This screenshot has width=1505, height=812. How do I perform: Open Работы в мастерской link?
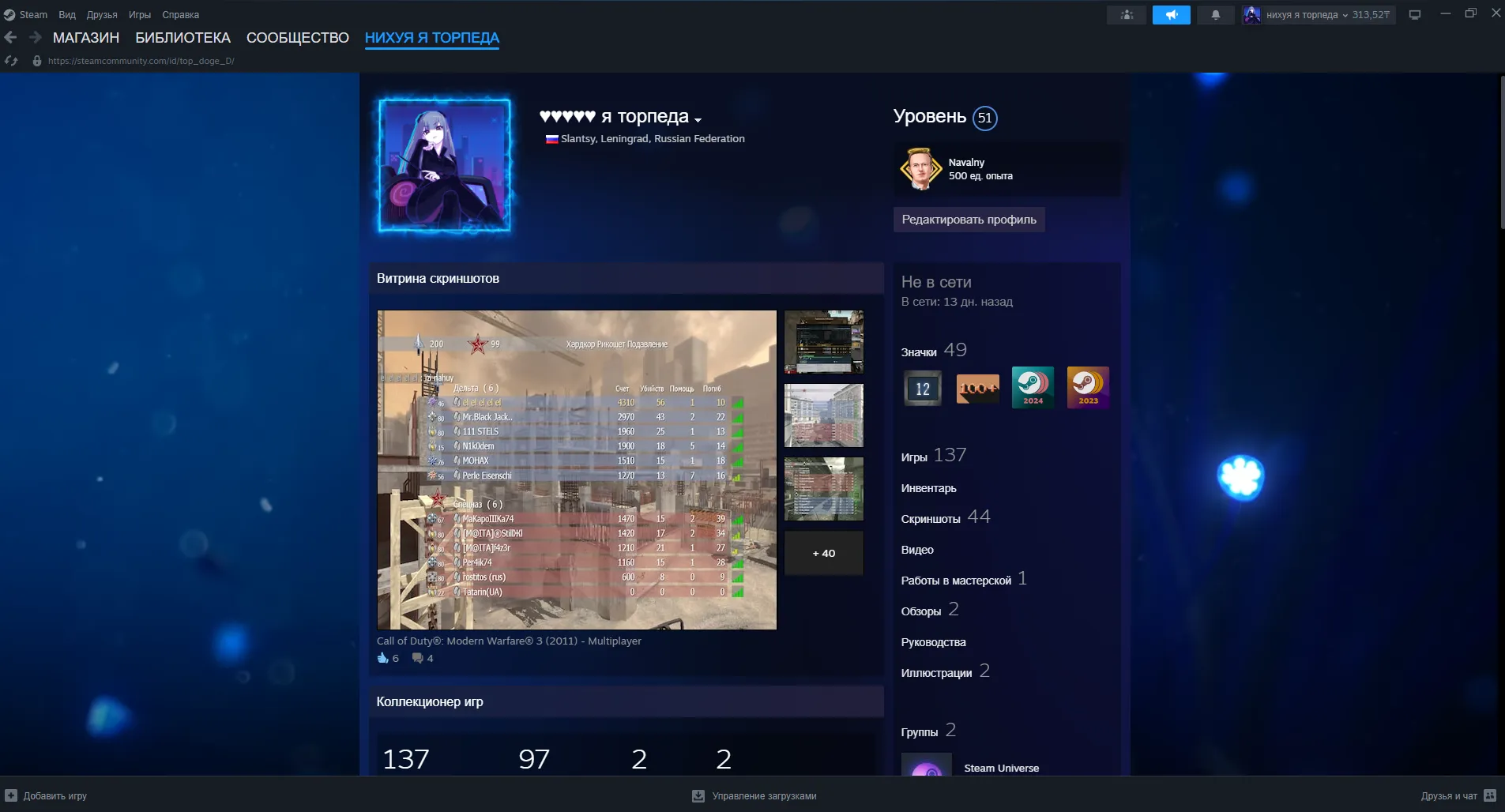(x=964, y=579)
